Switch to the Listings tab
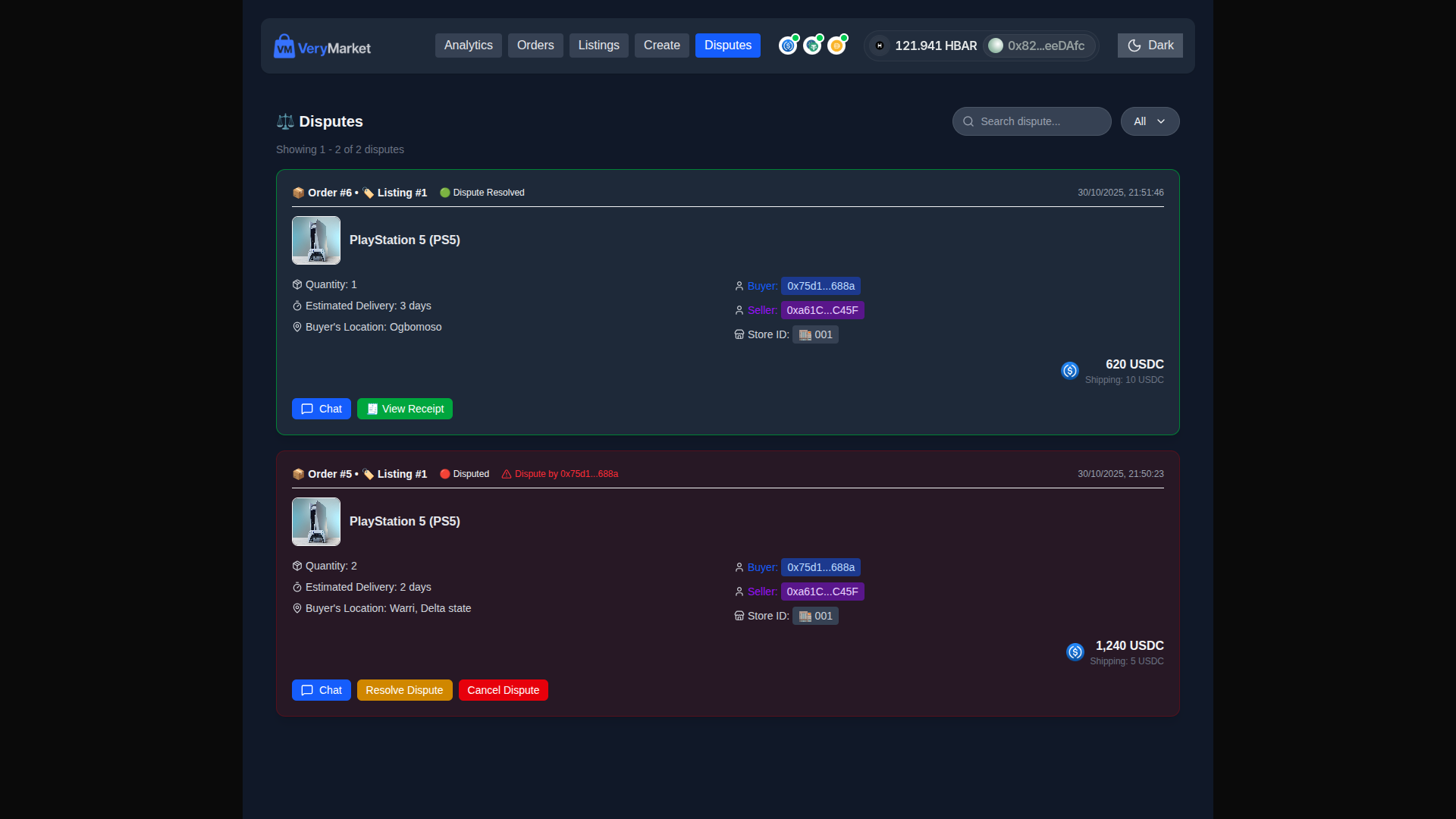 pos(599,45)
